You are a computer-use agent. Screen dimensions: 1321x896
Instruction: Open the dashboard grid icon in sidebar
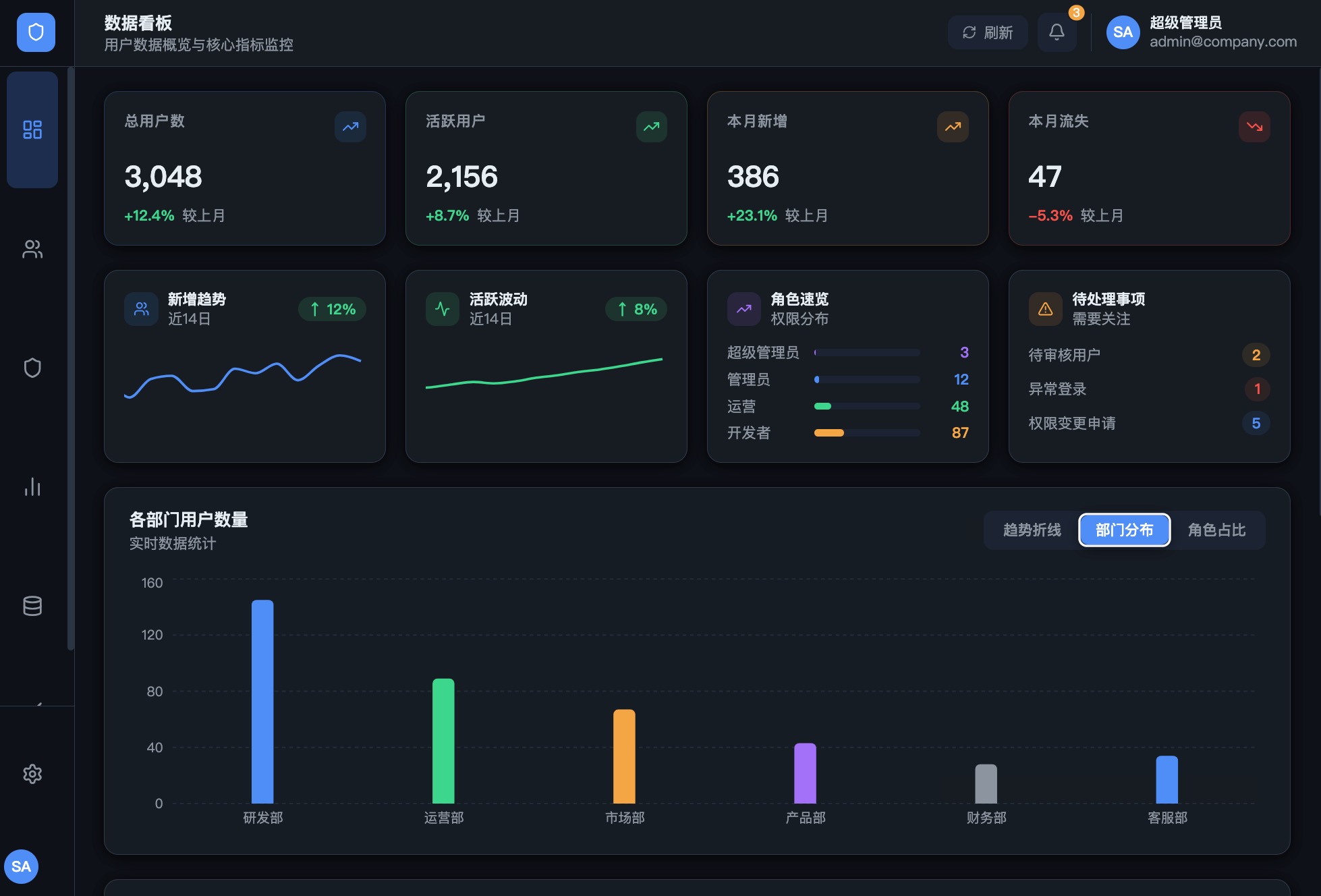tap(32, 130)
